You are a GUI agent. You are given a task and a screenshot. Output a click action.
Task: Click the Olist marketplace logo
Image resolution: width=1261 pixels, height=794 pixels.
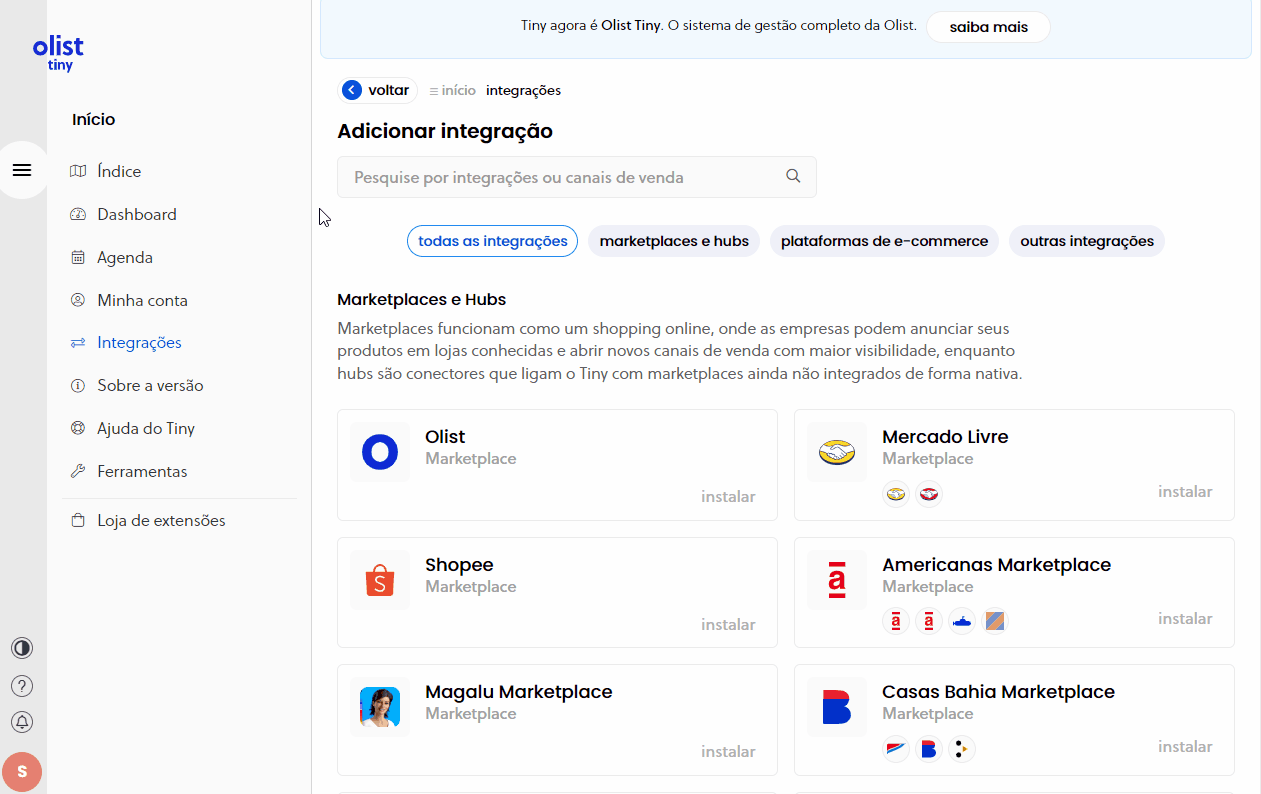coord(380,452)
